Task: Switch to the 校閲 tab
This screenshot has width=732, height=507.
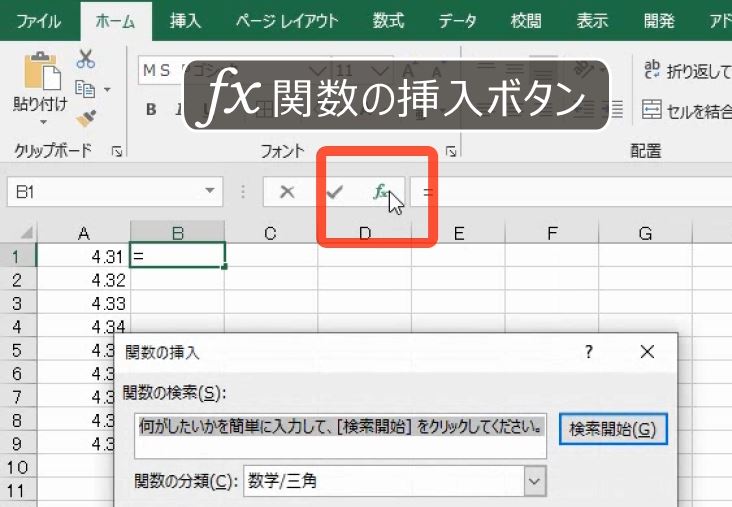Action: tap(526, 21)
